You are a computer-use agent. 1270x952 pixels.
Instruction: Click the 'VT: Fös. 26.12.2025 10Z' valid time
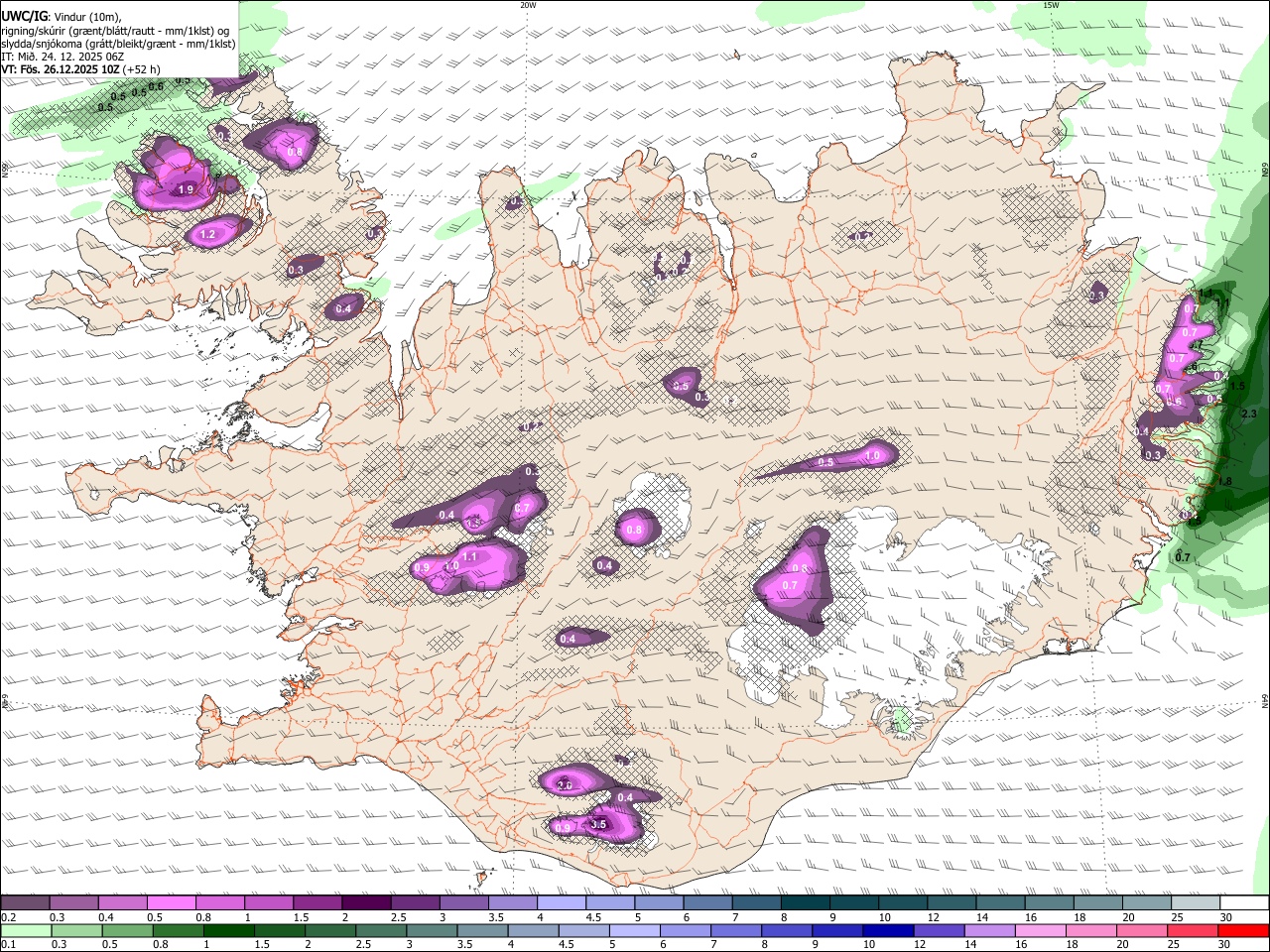(x=61, y=69)
